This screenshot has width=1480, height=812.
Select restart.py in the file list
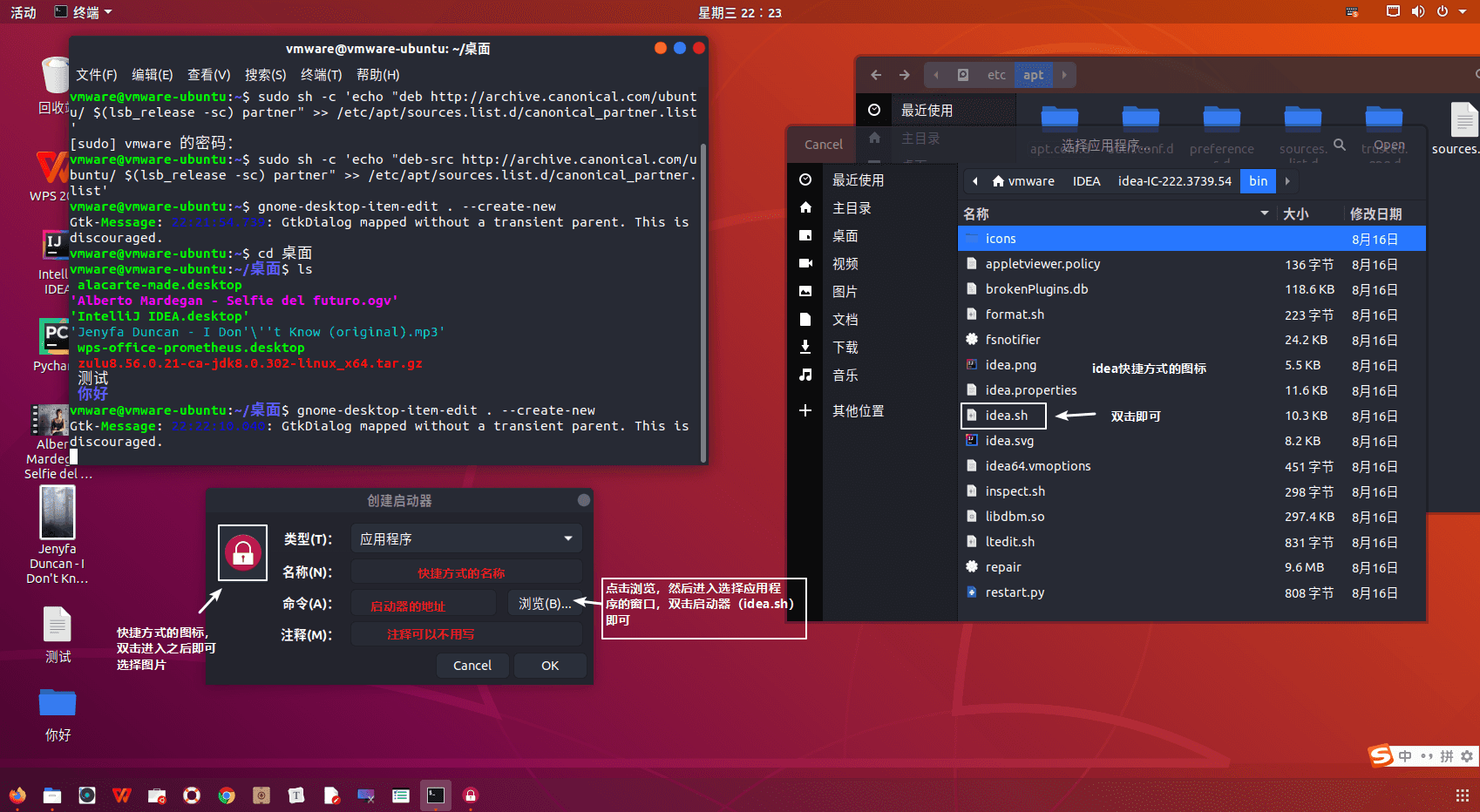[1192, 592]
